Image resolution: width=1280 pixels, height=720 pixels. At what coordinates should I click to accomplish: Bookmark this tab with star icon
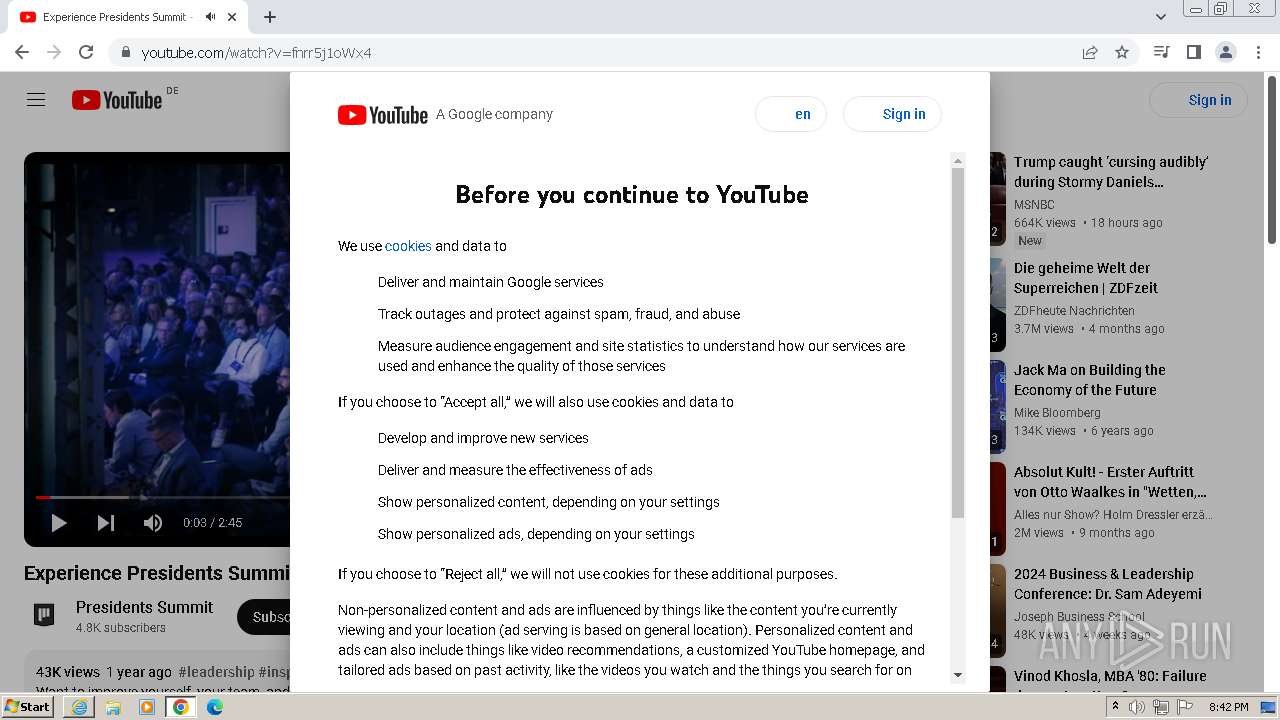(1122, 52)
